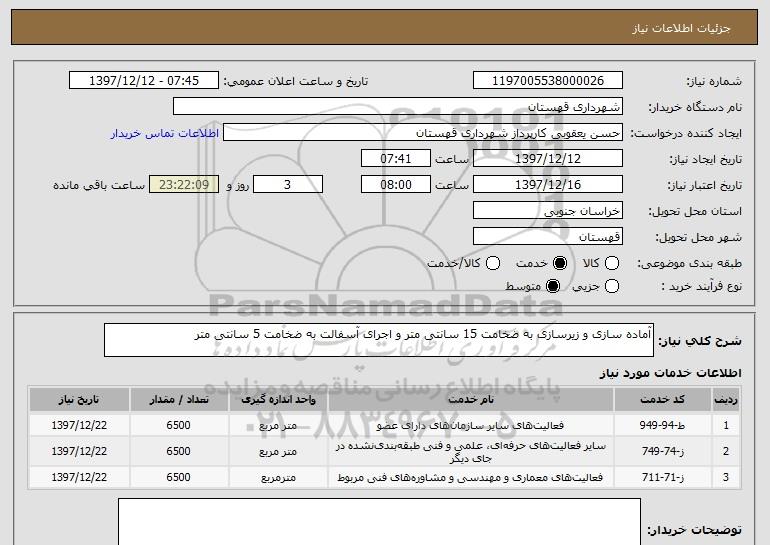Click service name سایر فعالیت‌های حرفه‌ای، علمی
The height and width of the screenshot is (545, 770).
470,452
